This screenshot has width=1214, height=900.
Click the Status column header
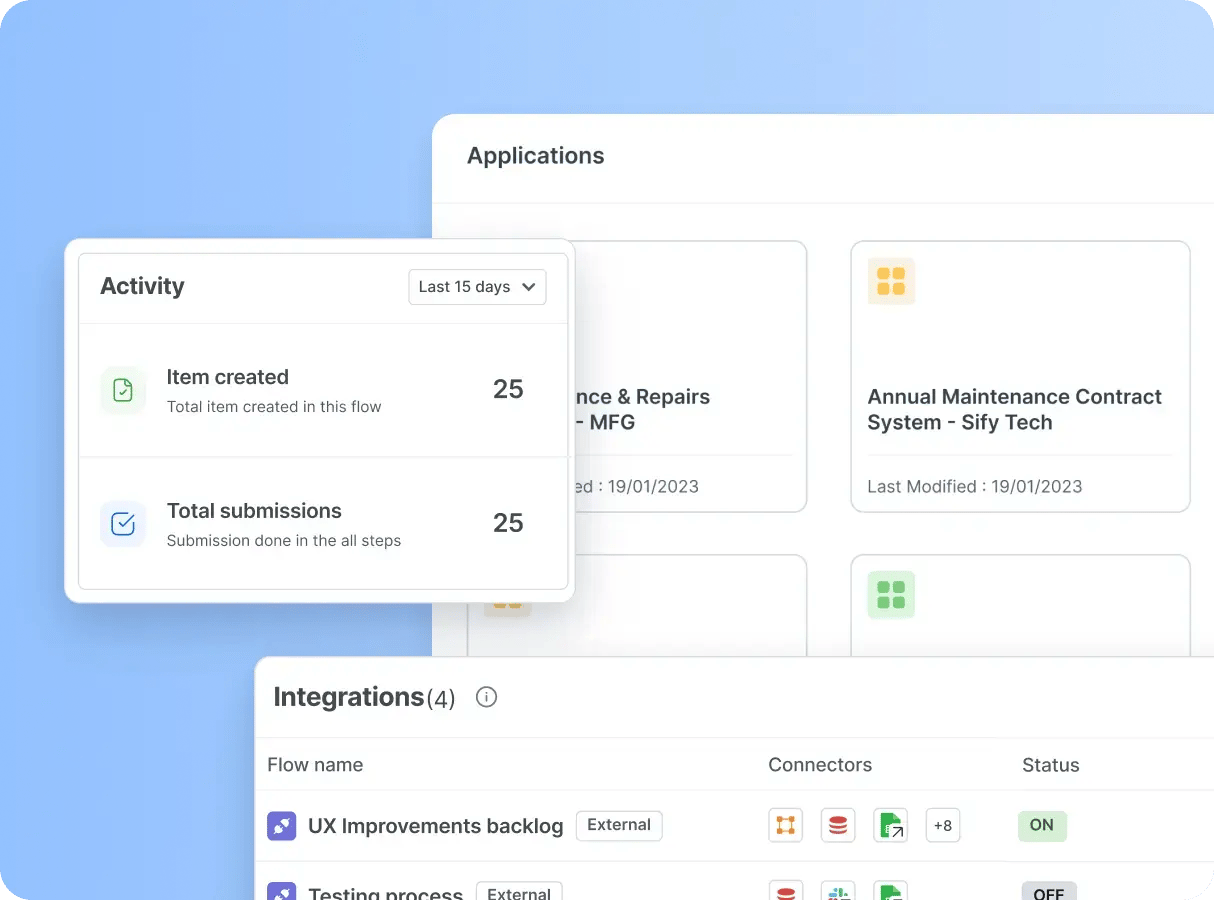[x=1051, y=765]
